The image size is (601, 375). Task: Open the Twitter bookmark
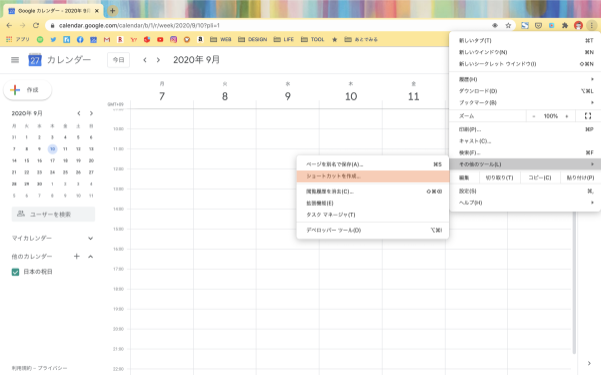point(53,39)
